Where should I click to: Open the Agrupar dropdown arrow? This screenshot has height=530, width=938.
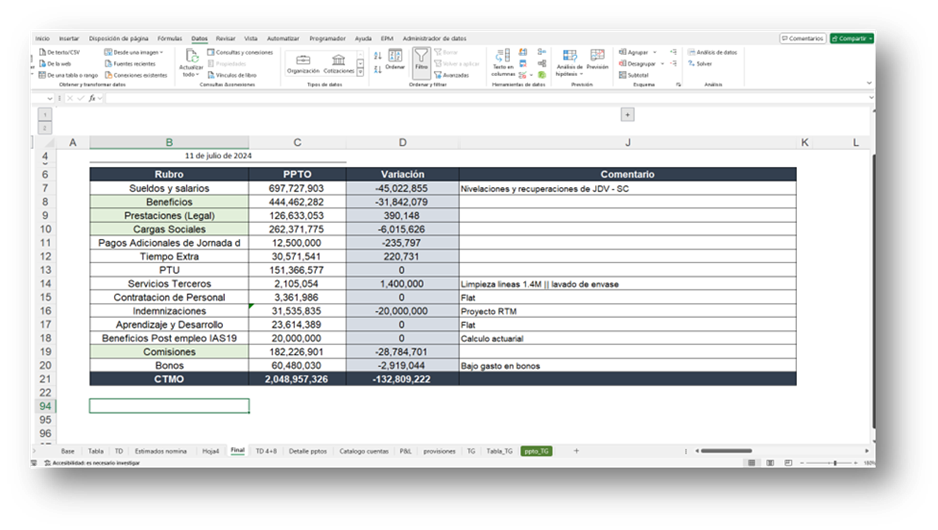pos(655,52)
